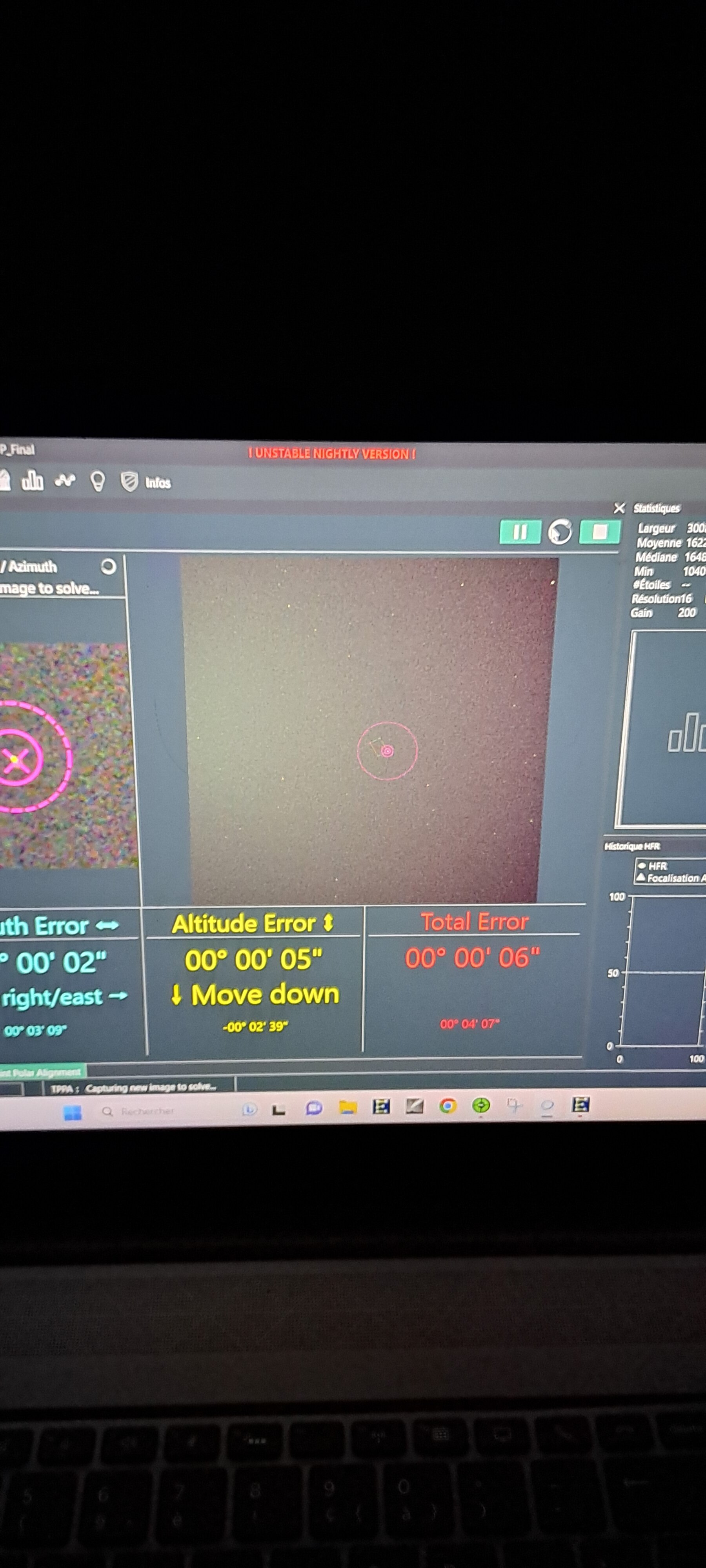The image size is (706, 1568).
Task: Click the initial altitude error -00° 02' 39"
Action: point(255,1026)
